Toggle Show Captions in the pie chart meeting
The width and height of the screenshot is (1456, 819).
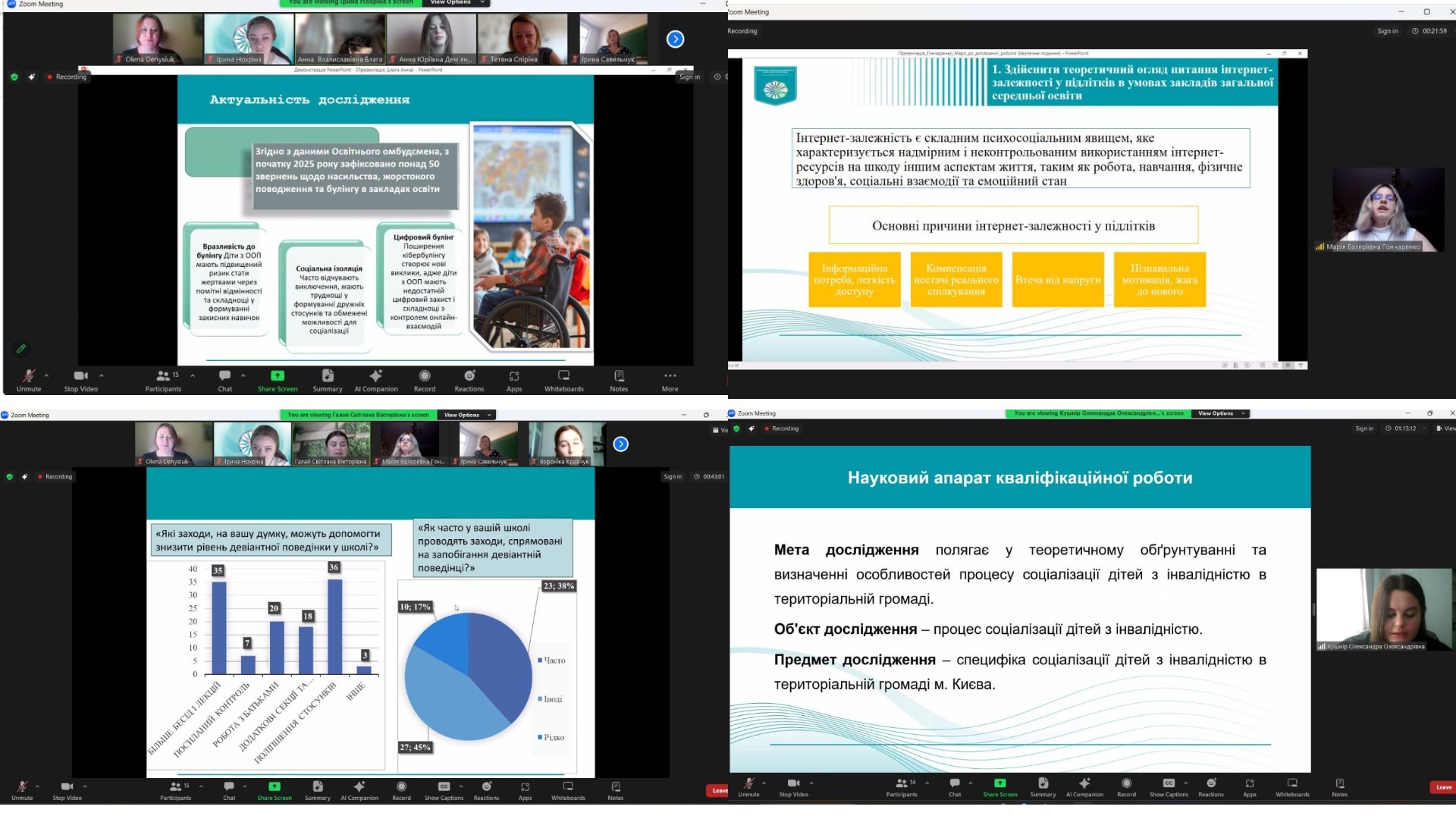tap(444, 790)
